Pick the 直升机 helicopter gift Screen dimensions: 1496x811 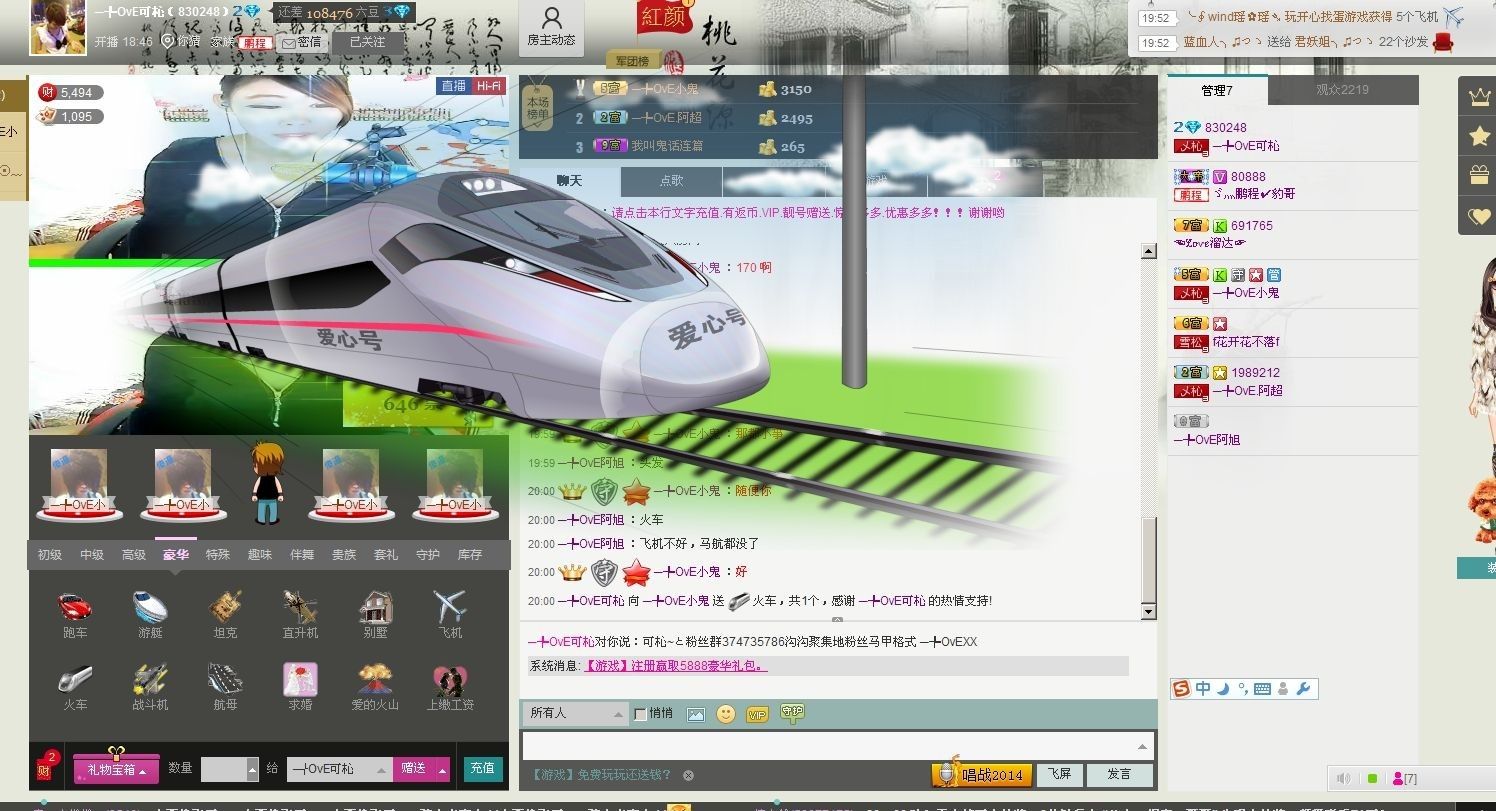(300, 614)
